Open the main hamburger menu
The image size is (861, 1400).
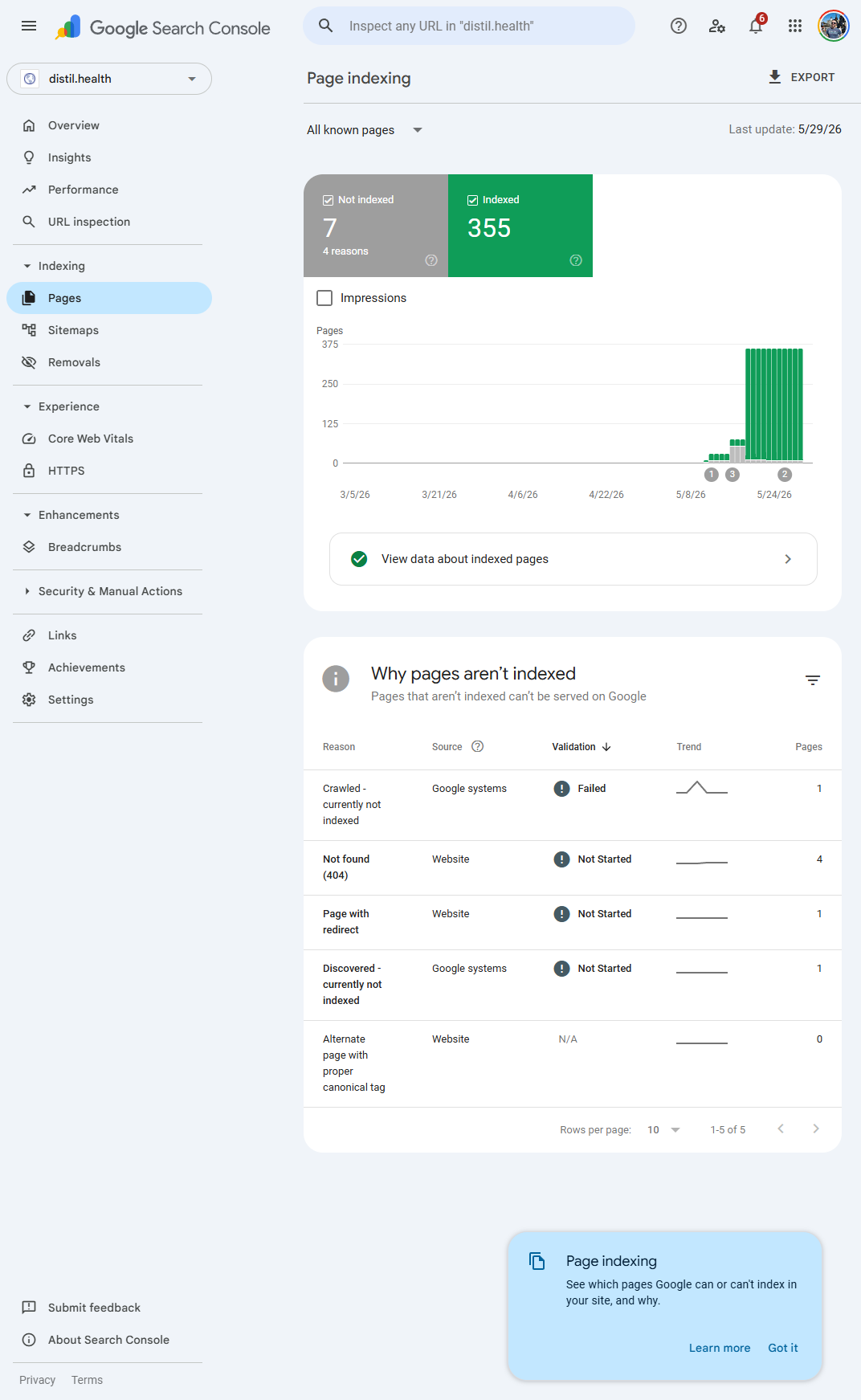(29, 26)
